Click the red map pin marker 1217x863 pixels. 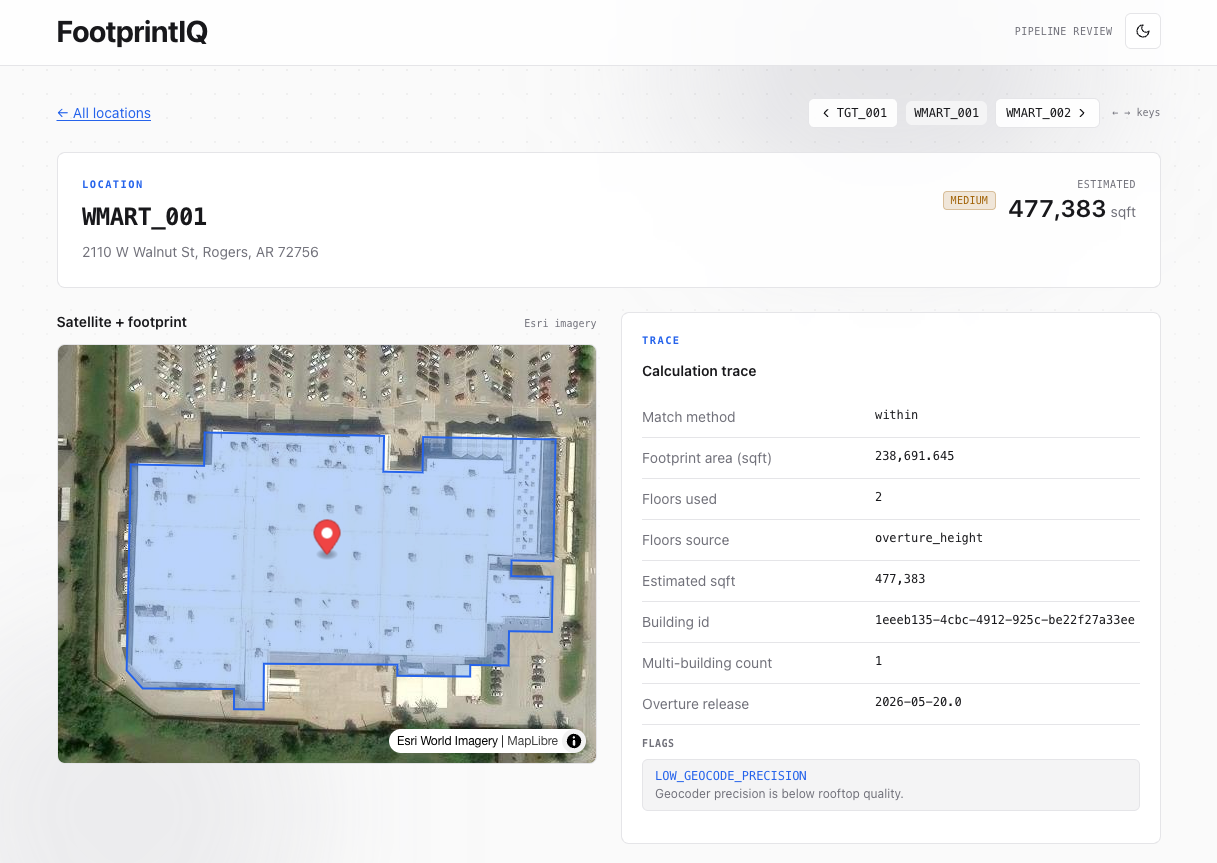pos(326,537)
